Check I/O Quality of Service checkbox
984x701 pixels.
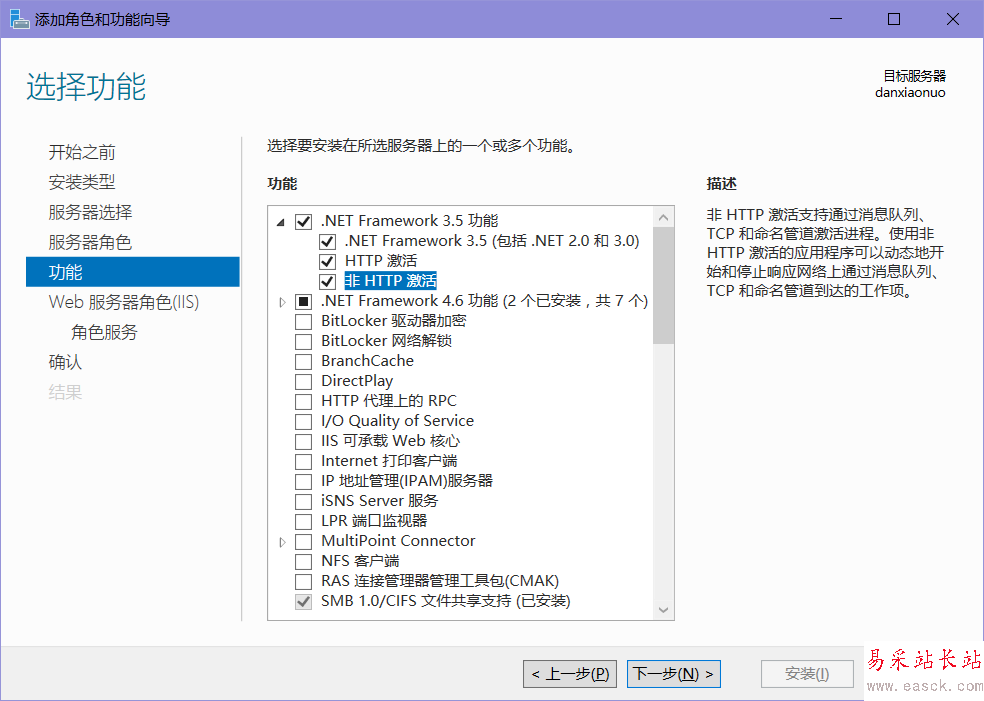tap(303, 421)
